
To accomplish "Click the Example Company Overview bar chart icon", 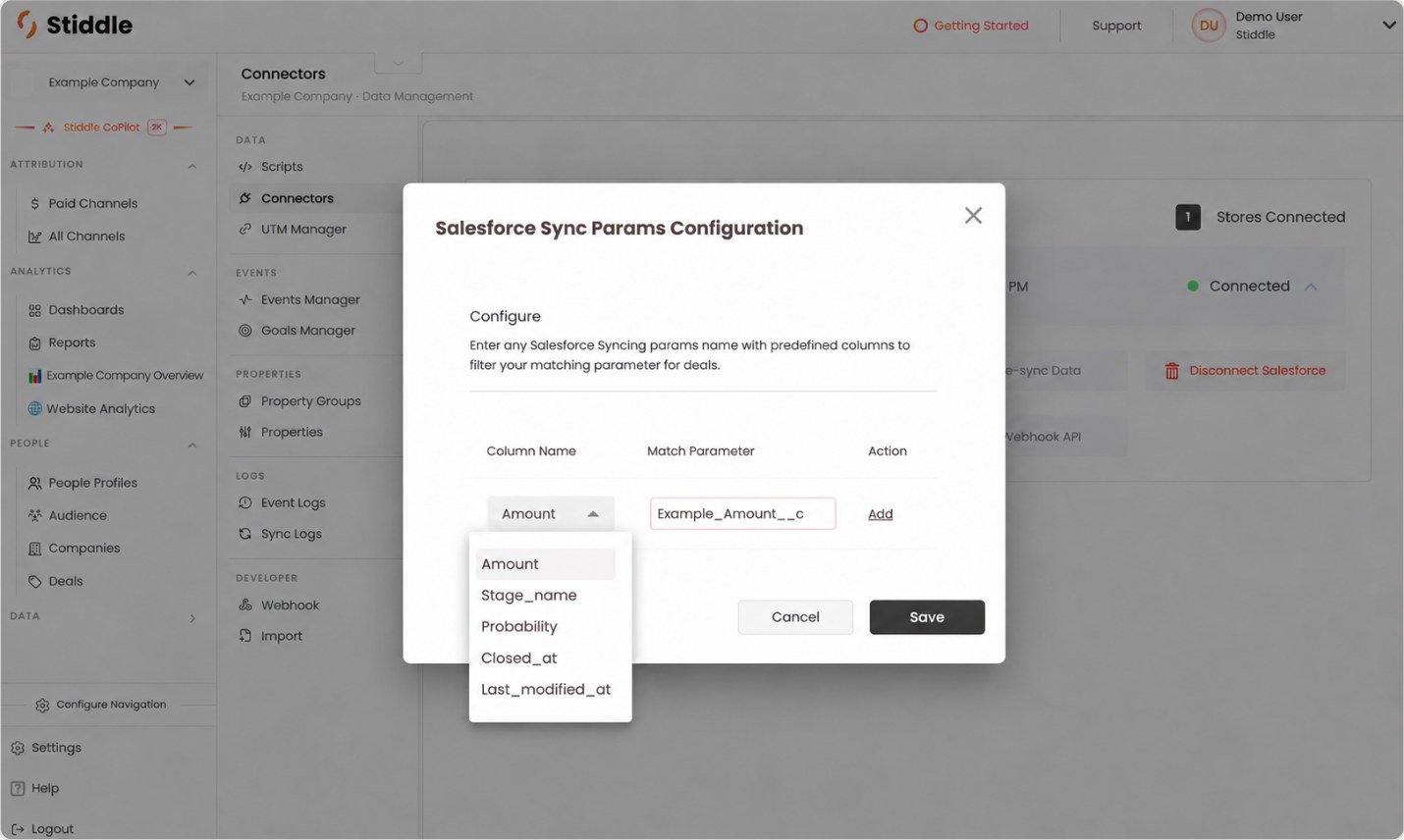I will click(35, 376).
